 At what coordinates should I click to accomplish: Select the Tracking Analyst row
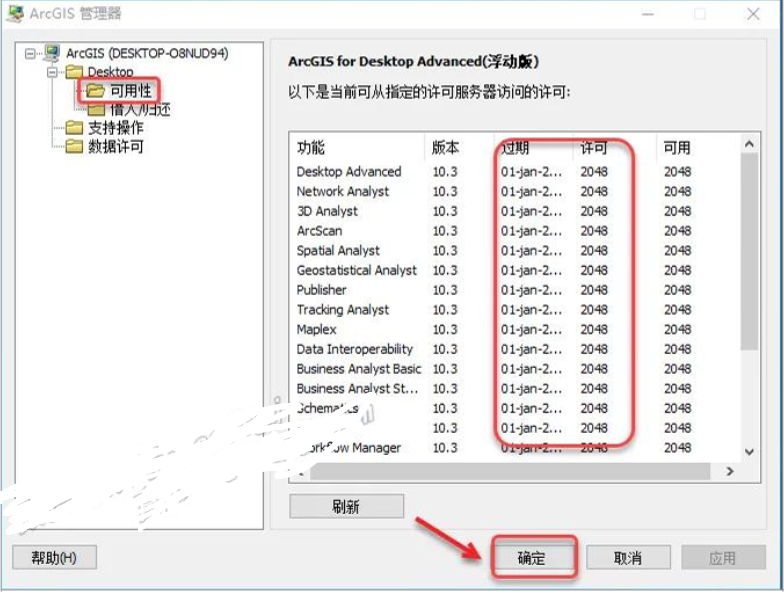click(x=515, y=310)
